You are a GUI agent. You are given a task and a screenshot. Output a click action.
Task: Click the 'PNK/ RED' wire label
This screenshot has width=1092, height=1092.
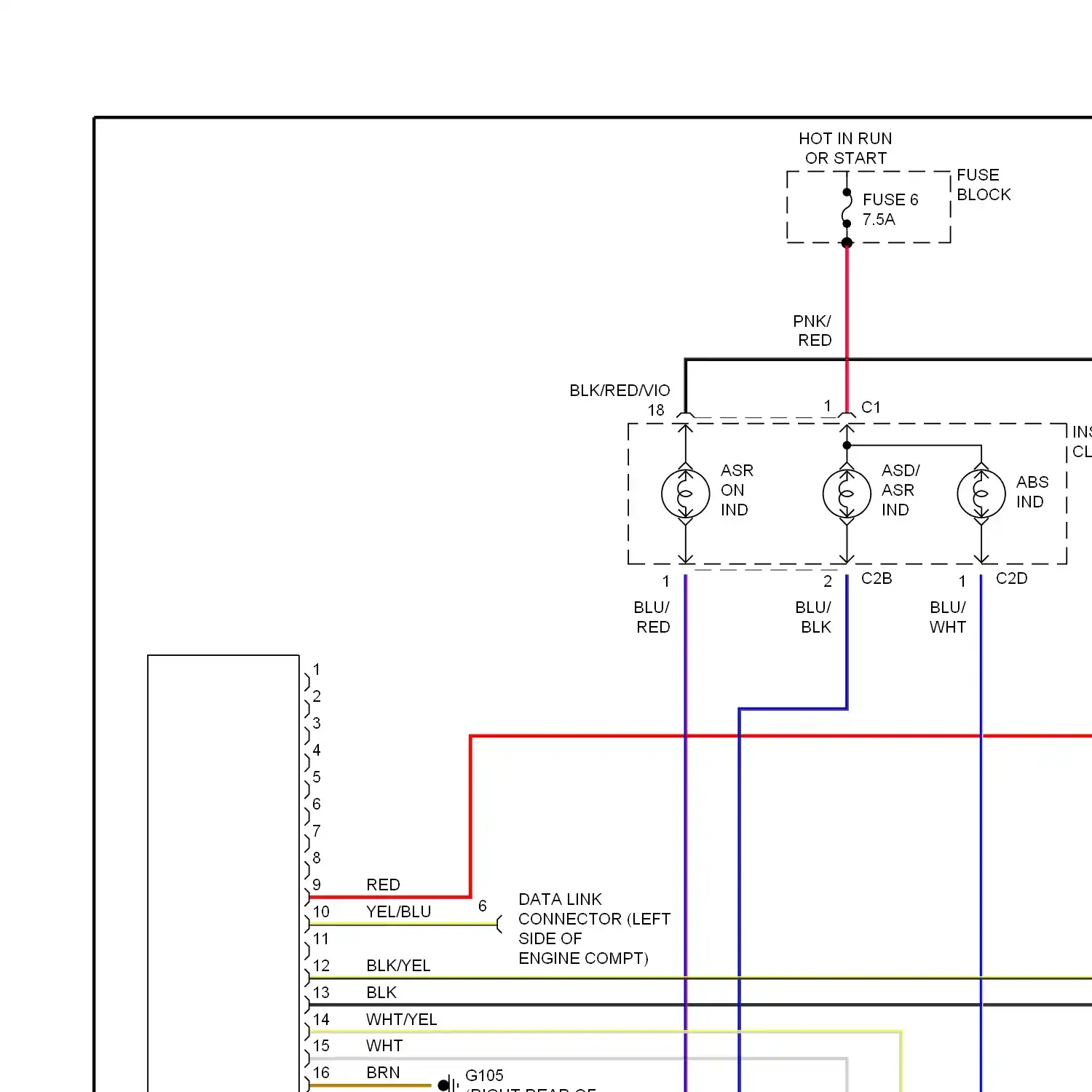coord(812,331)
